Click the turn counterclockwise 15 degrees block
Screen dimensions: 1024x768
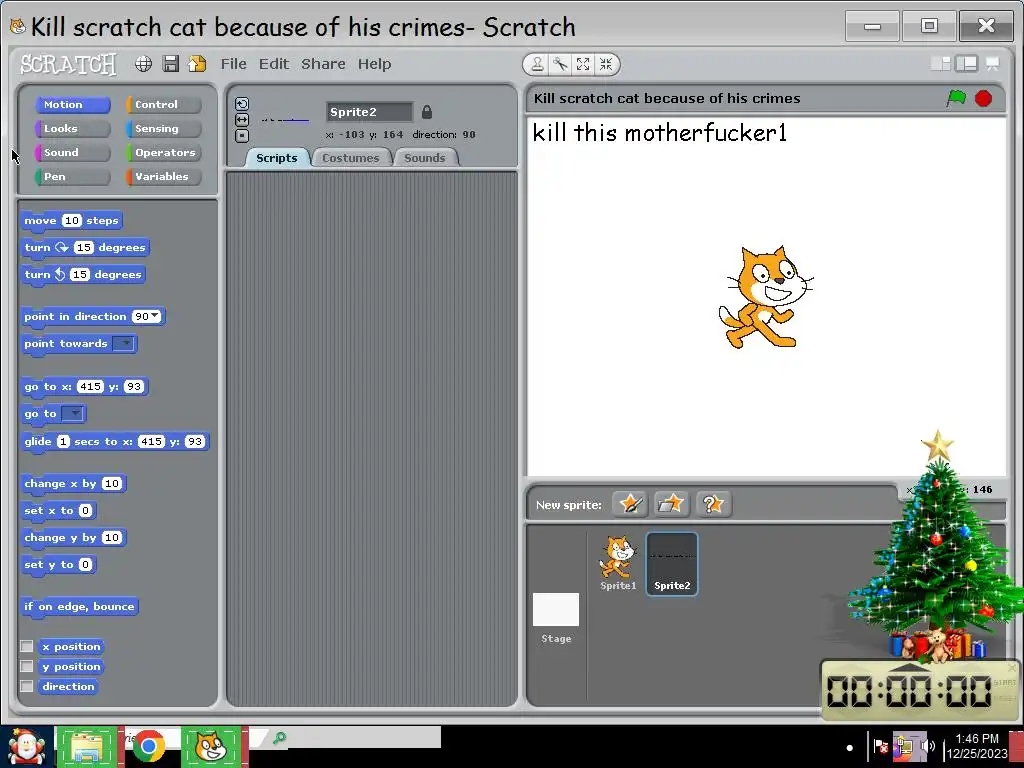point(83,274)
